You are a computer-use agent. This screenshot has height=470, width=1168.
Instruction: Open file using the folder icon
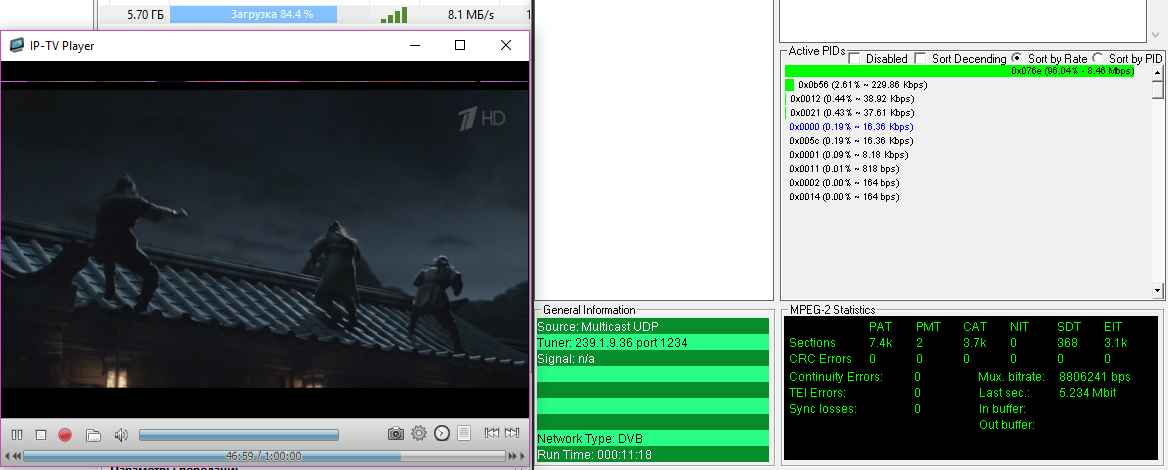[x=93, y=434]
